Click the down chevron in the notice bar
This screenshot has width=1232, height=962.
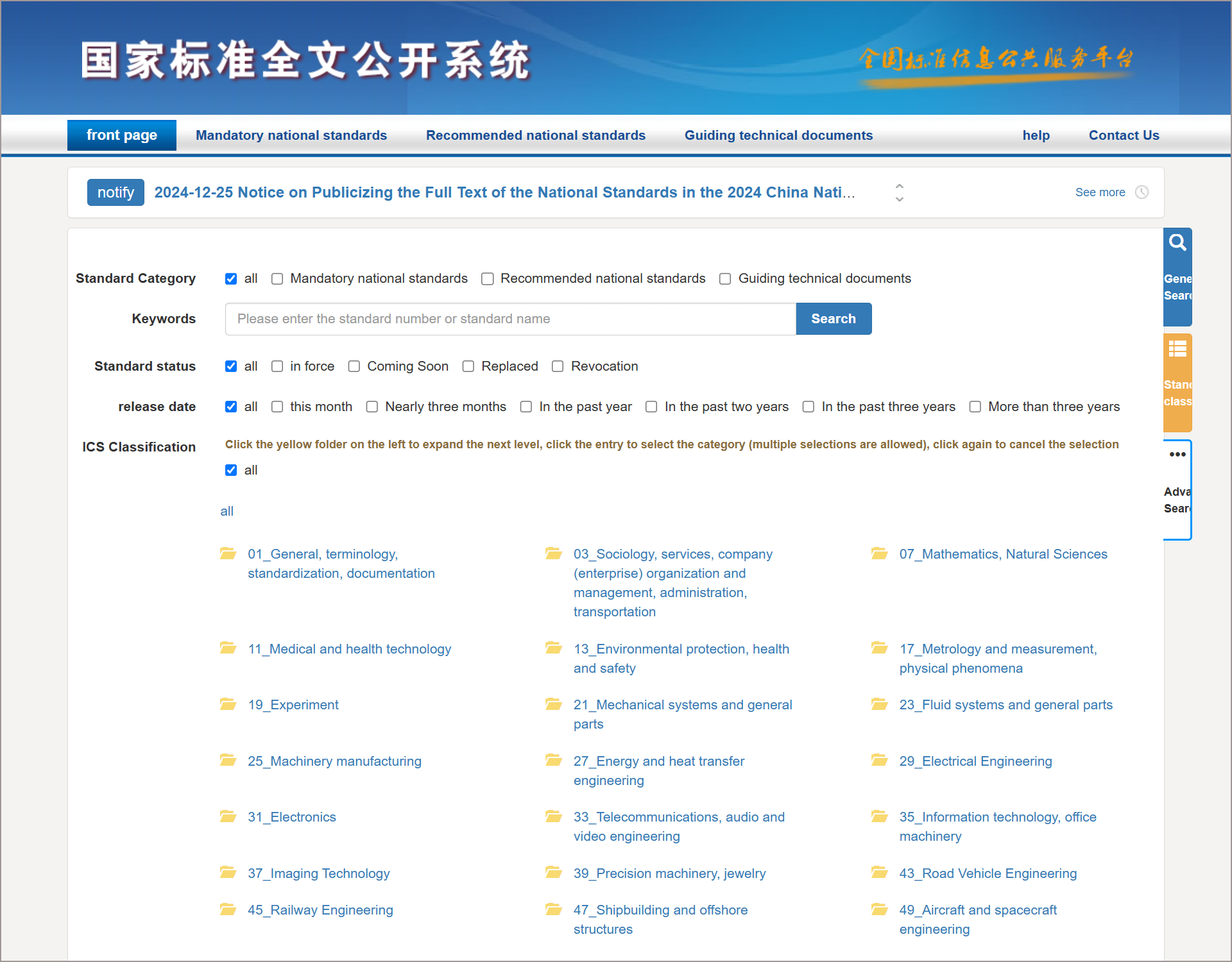tap(900, 199)
